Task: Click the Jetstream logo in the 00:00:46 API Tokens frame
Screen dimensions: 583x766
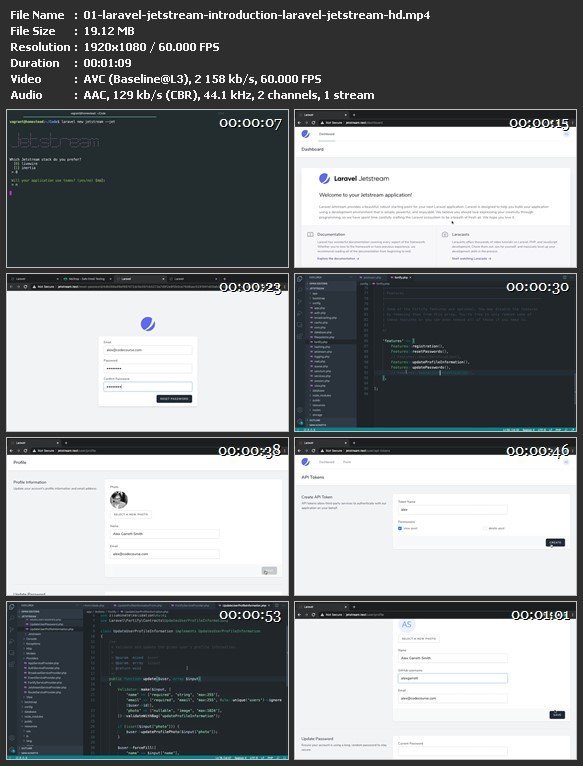Action: pyautogui.click(x=305, y=462)
